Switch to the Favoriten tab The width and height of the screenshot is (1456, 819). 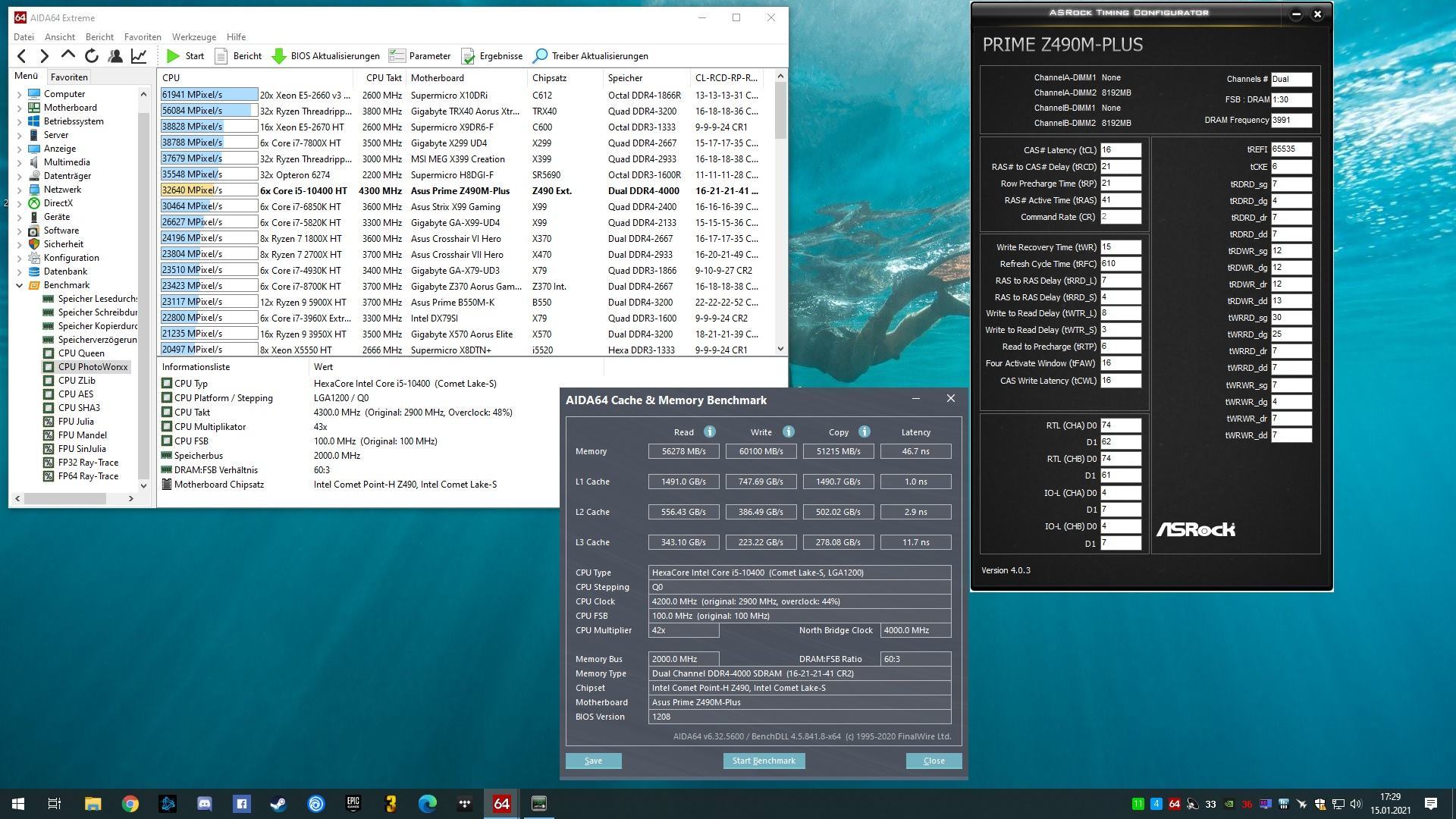tap(69, 77)
